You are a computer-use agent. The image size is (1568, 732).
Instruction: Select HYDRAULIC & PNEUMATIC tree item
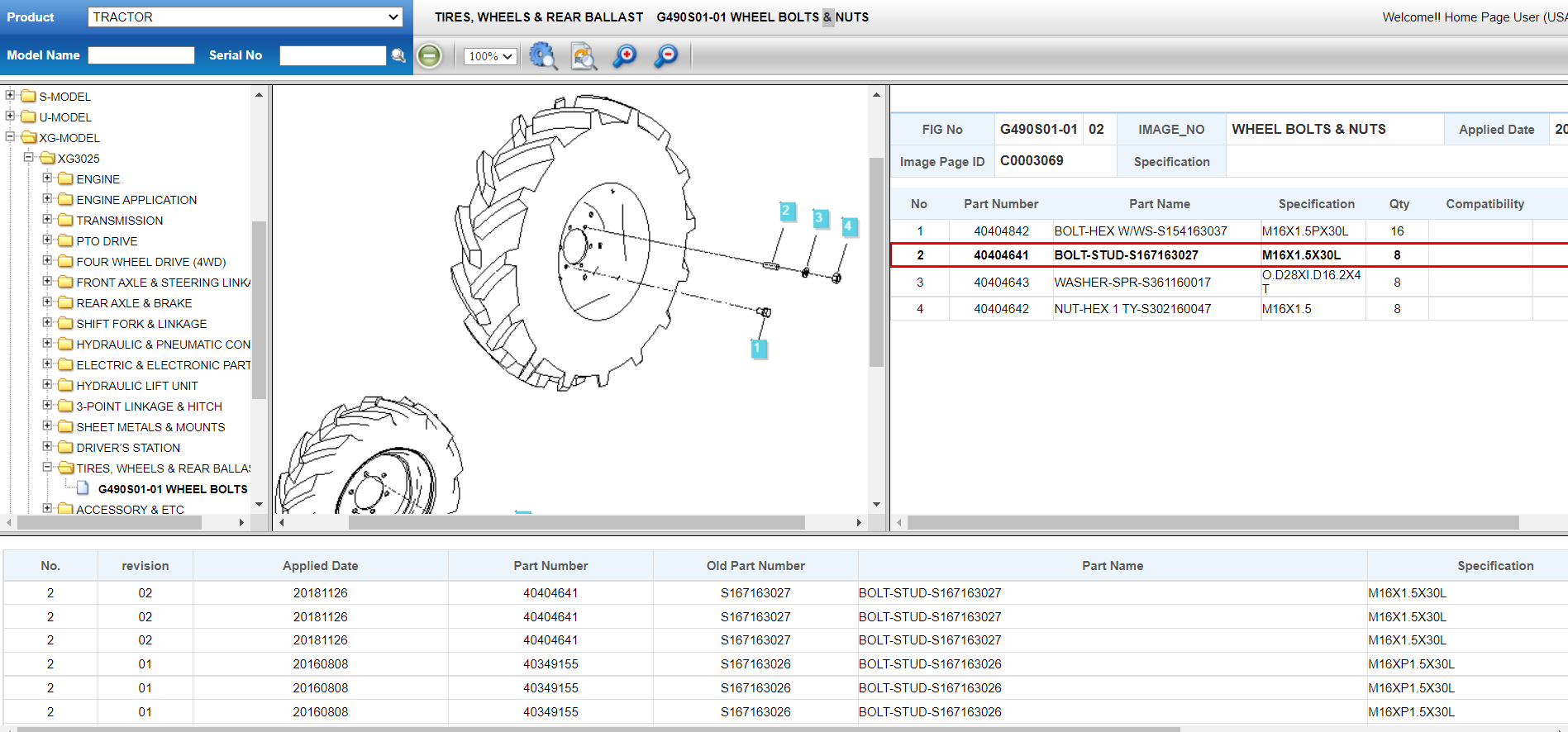pyautogui.click(x=164, y=345)
